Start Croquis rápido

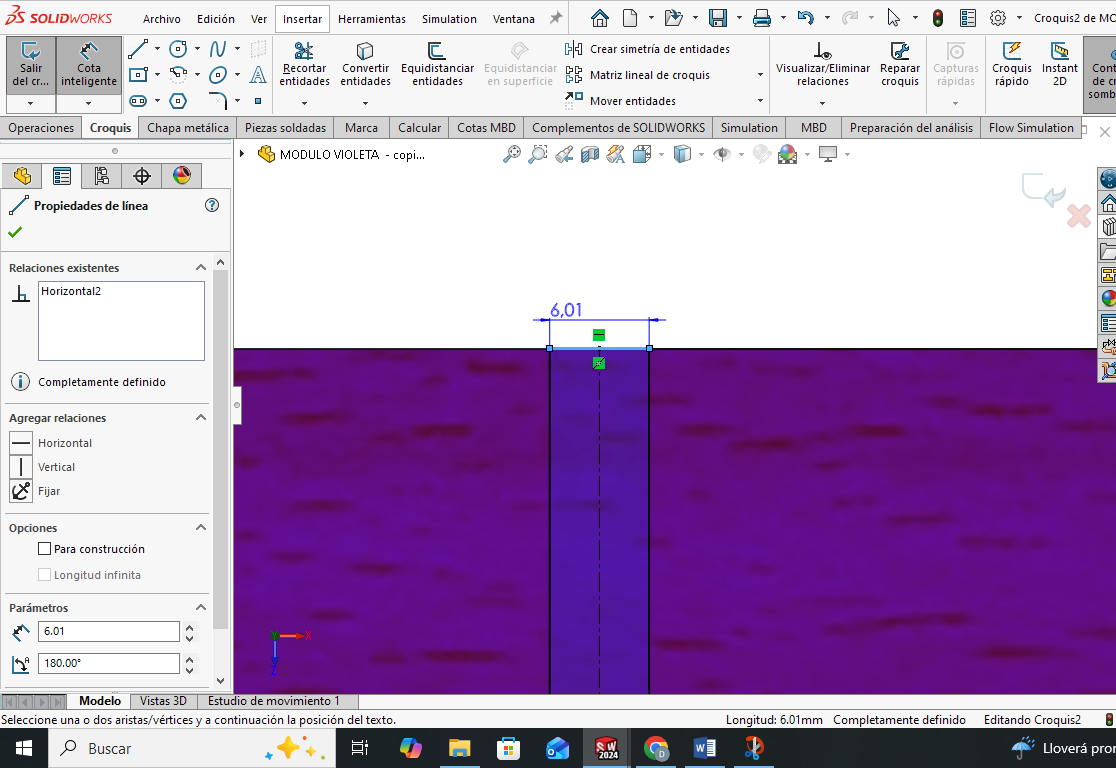pyautogui.click(x=1011, y=64)
